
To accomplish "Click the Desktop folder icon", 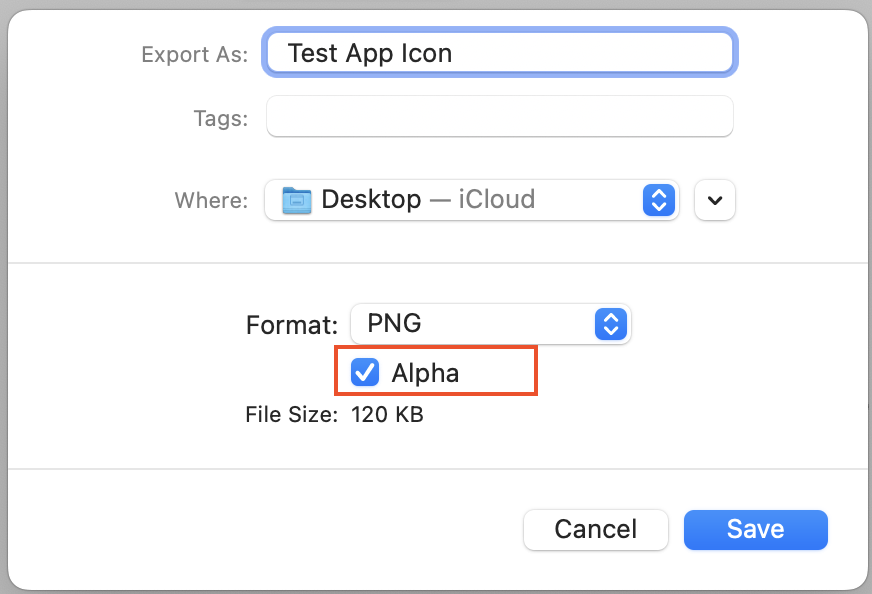I will click(x=297, y=200).
